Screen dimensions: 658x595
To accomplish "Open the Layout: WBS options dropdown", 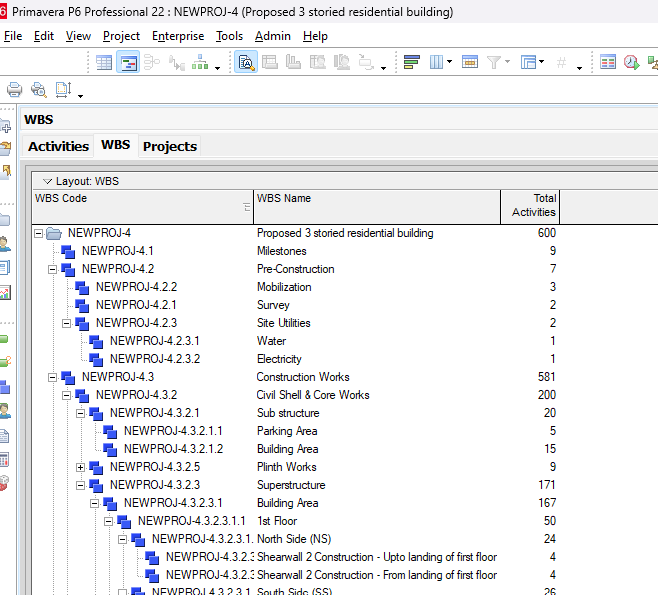I will pos(47,181).
